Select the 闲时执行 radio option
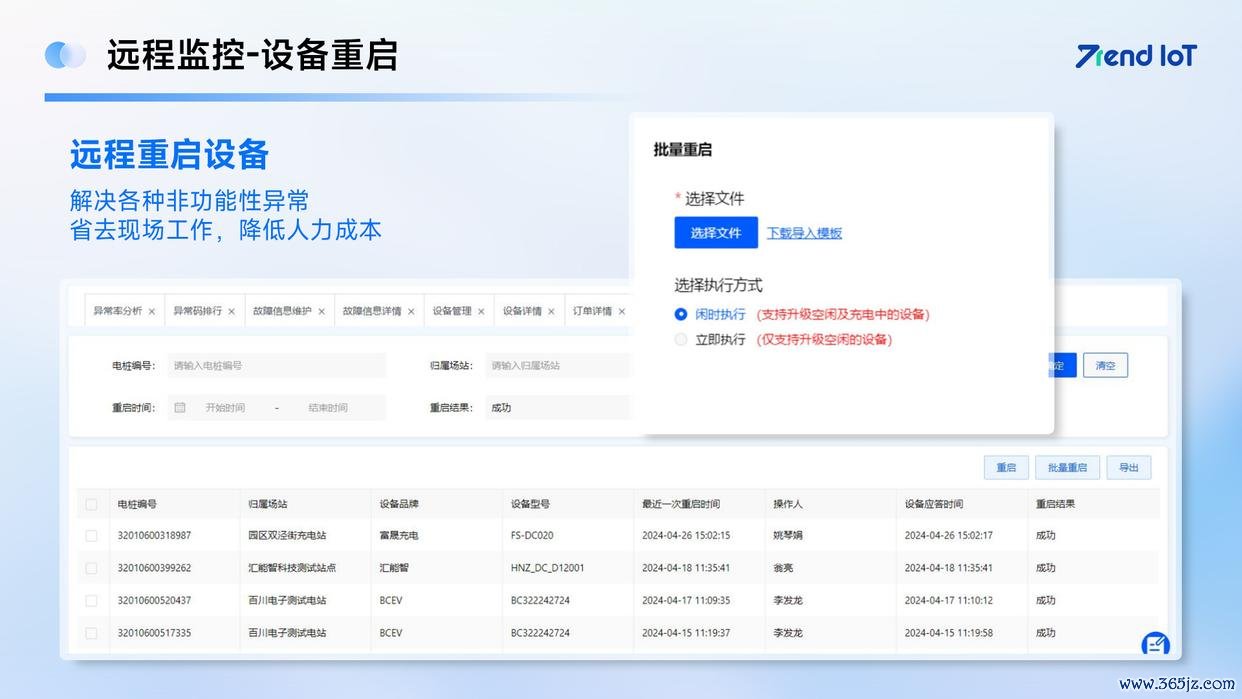This screenshot has height=699, width=1242. pyautogui.click(x=681, y=314)
